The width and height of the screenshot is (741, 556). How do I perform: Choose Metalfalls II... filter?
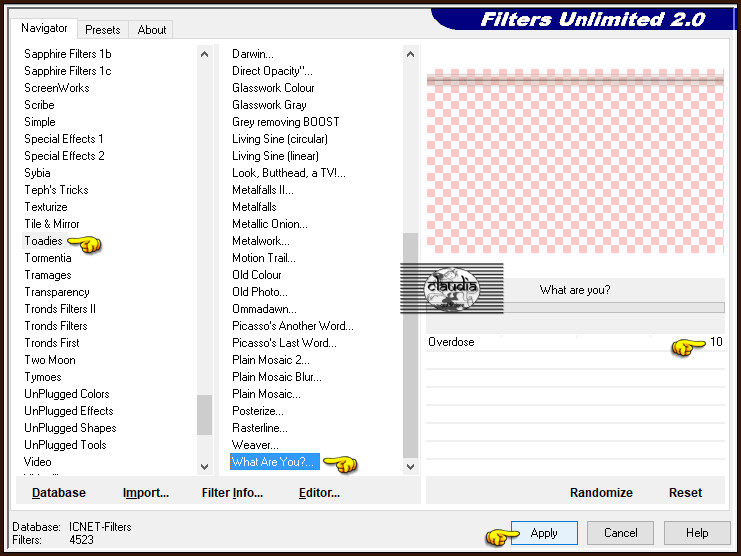[262, 190]
